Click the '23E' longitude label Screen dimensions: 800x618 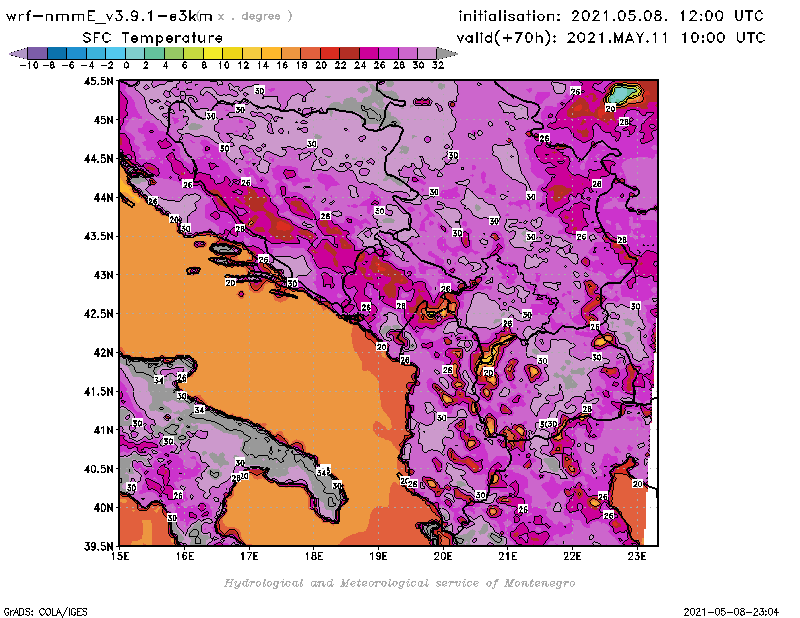point(637,556)
